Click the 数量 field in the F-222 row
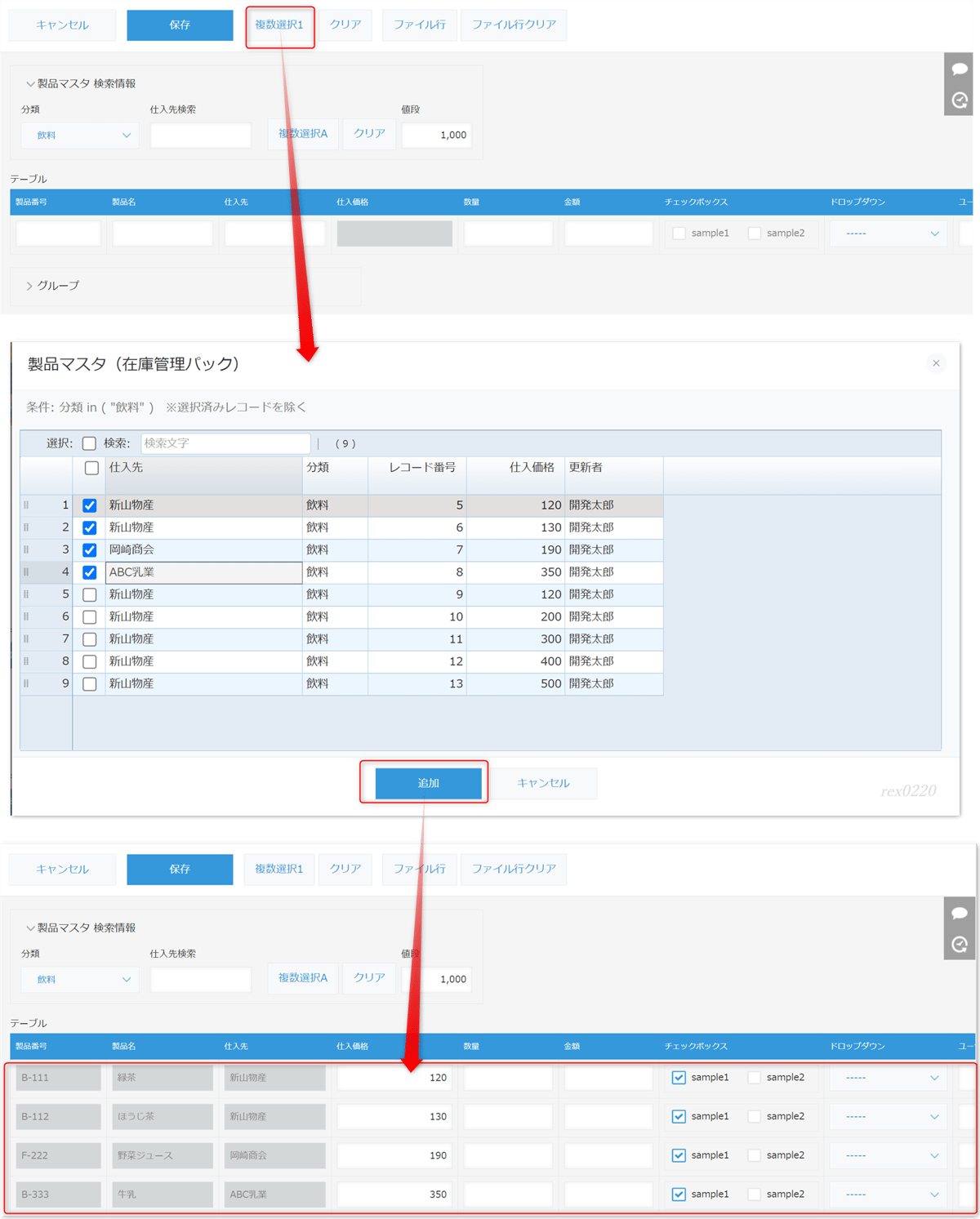The height and width of the screenshot is (1219, 980). 508,1155
